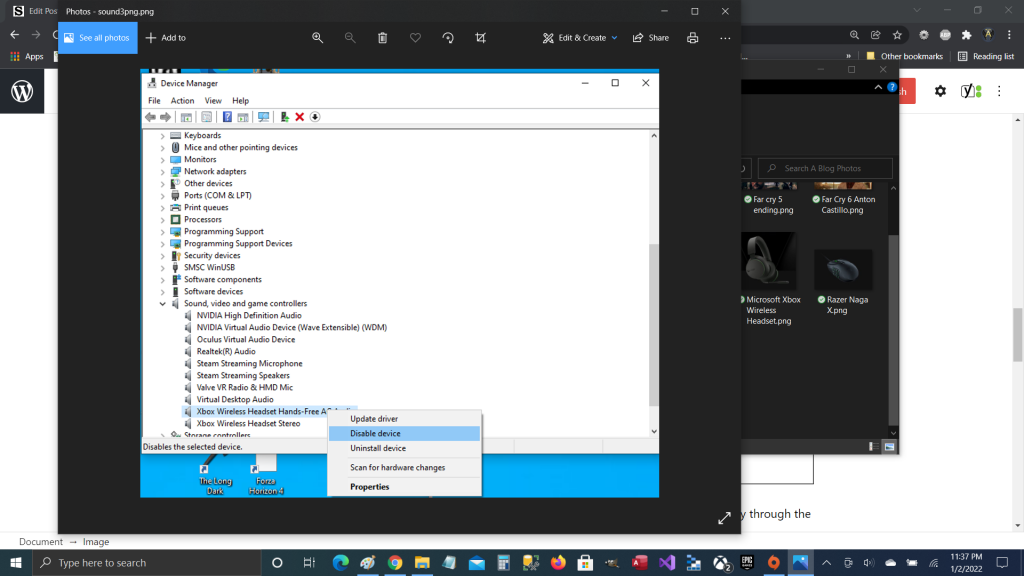Open Chrome tab search chevron

point(917,10)
